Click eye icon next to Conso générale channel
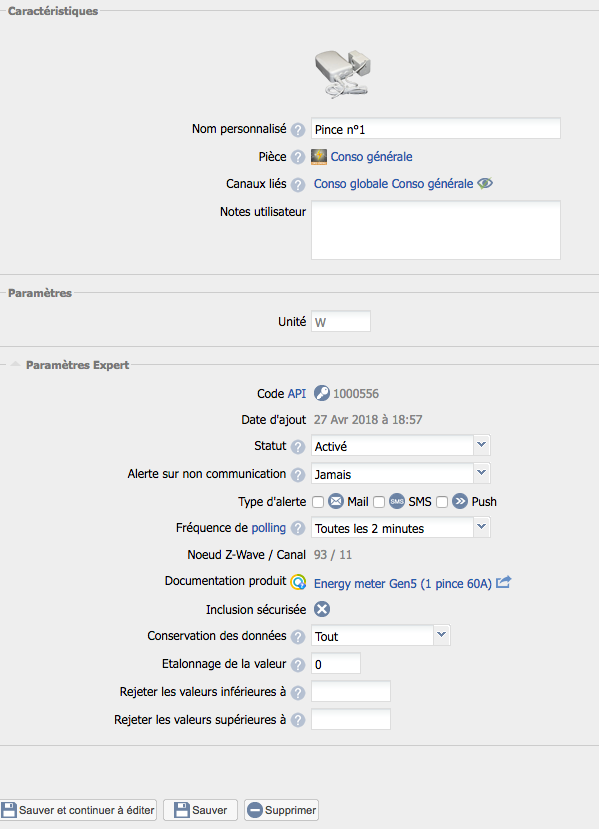 pos(485,183)
